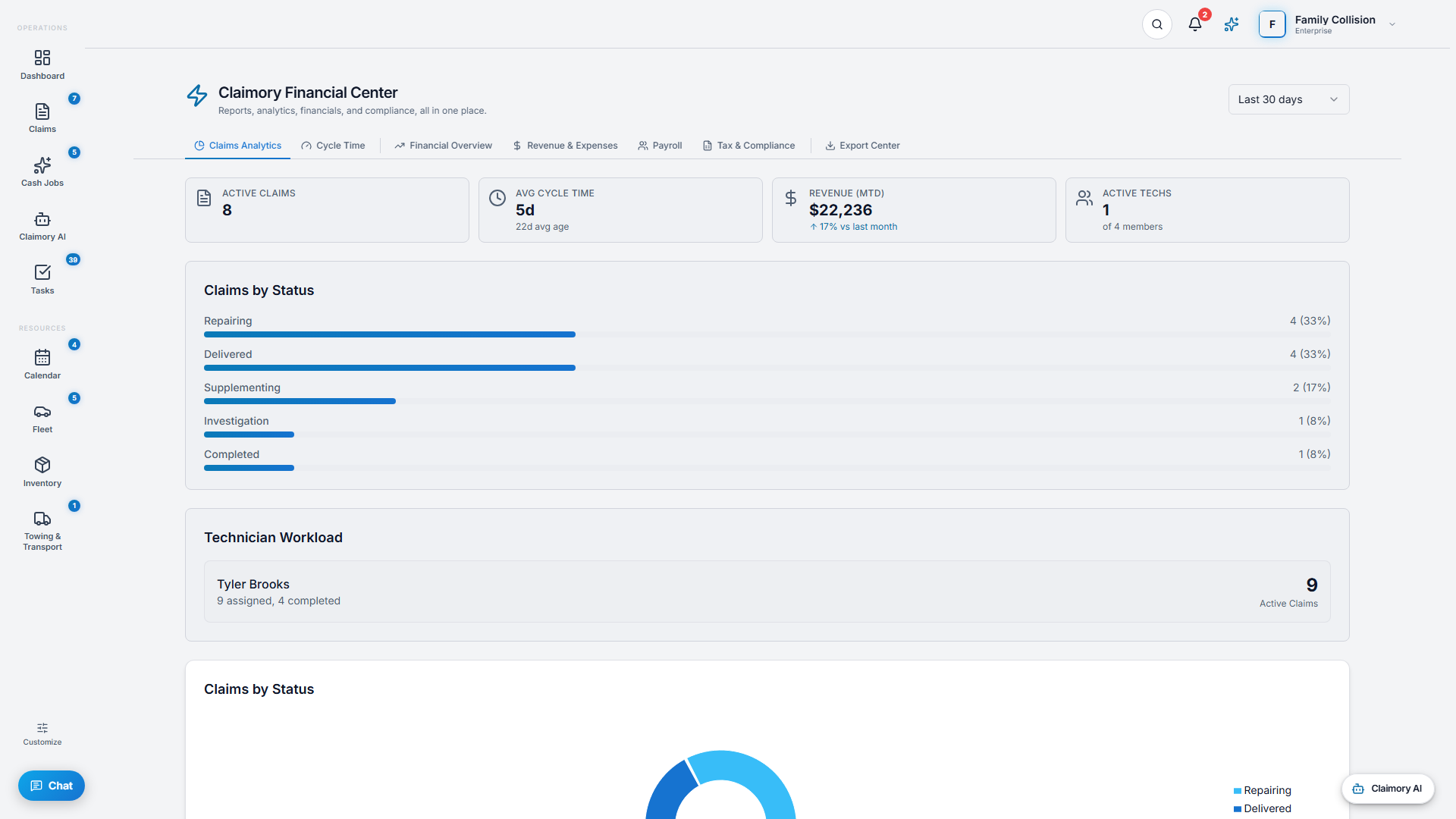The image size is (1456, 819).
Task: Click the Active Claims document icon
Action: point(204,198)
